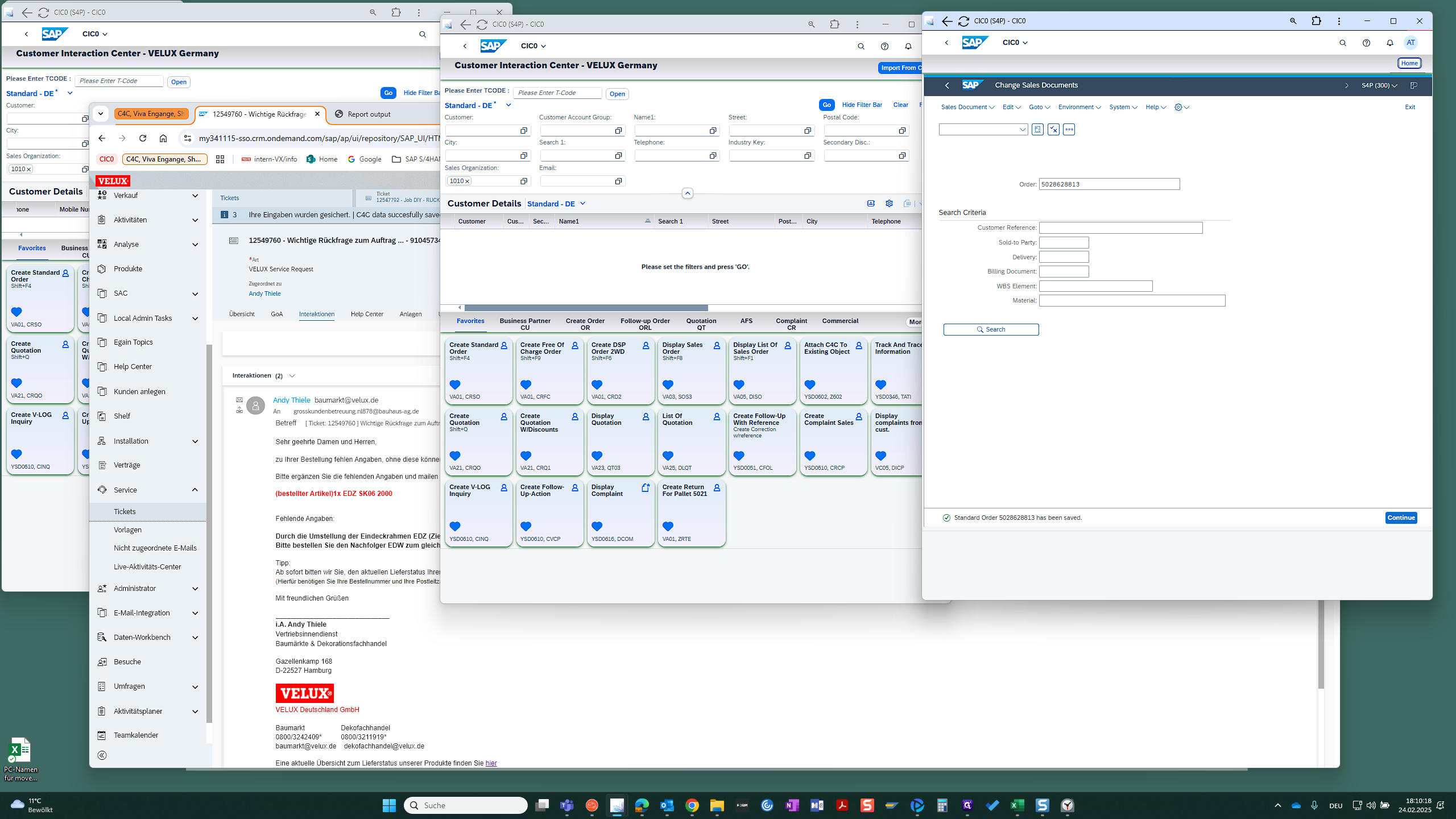Open notifications bell in the right CIC0 window

[1390, 43]
